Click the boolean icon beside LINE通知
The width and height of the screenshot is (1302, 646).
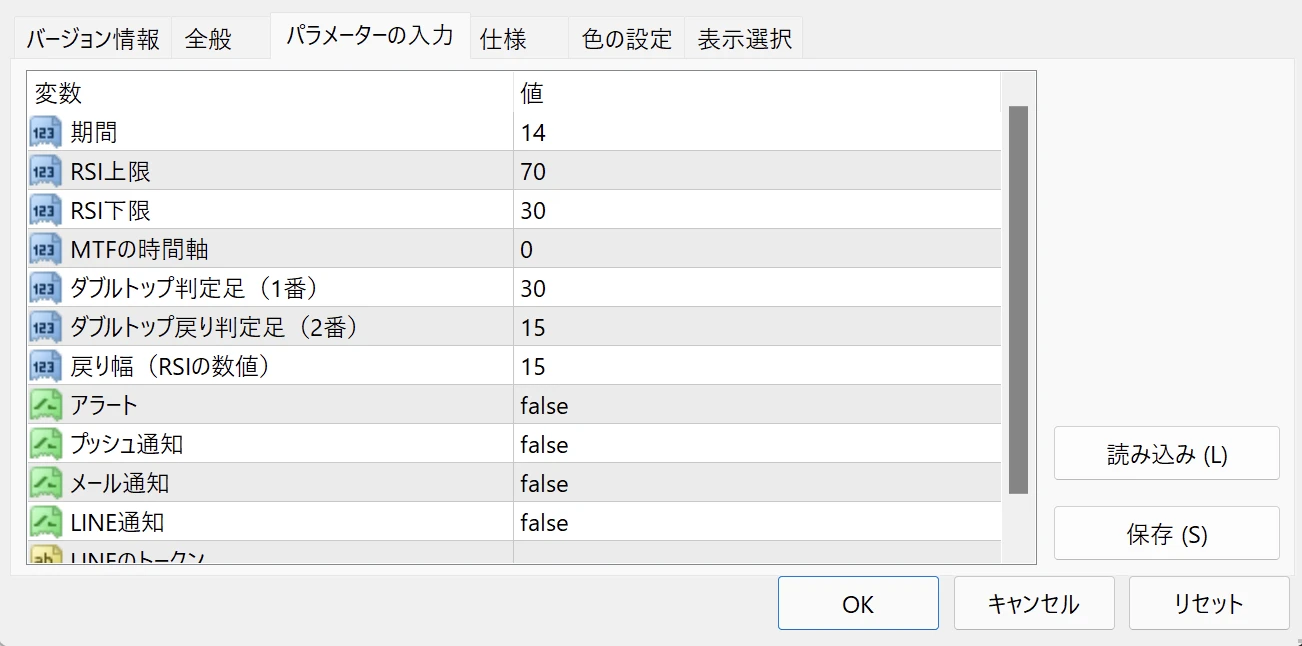pos(46,522)
